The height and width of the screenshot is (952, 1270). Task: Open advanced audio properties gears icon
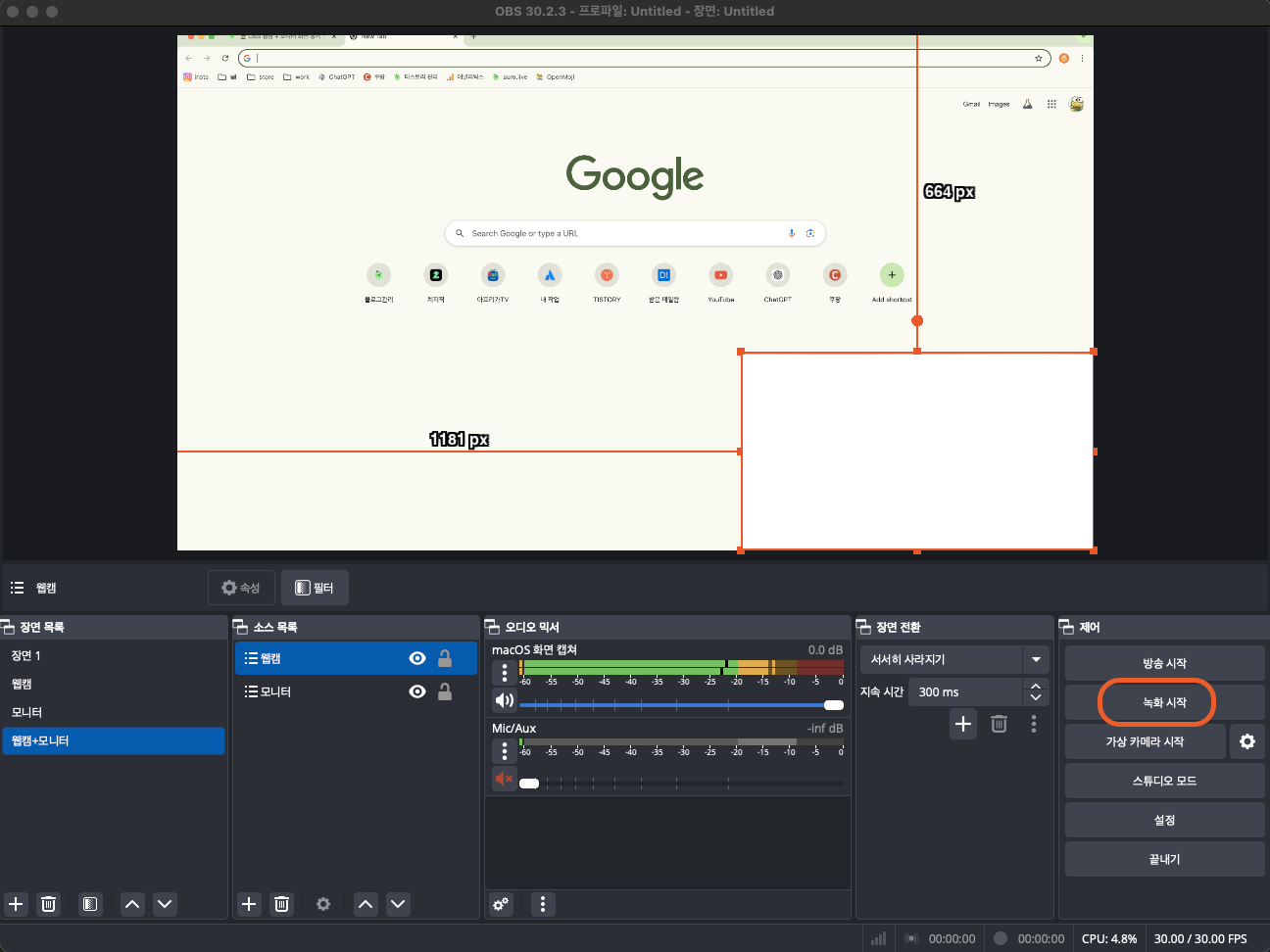point(501,904)
